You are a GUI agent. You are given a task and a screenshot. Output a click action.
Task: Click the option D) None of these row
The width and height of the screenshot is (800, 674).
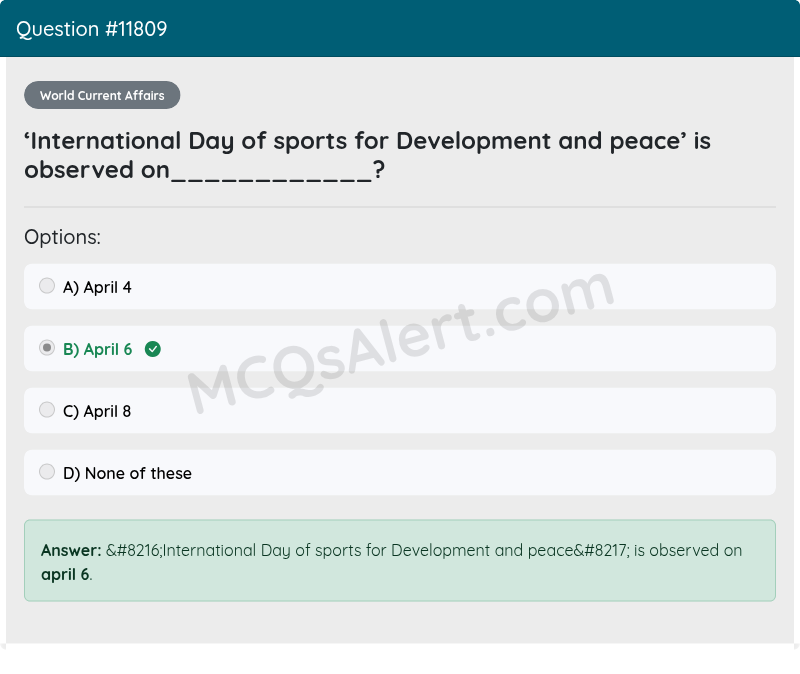click(400, 472)
